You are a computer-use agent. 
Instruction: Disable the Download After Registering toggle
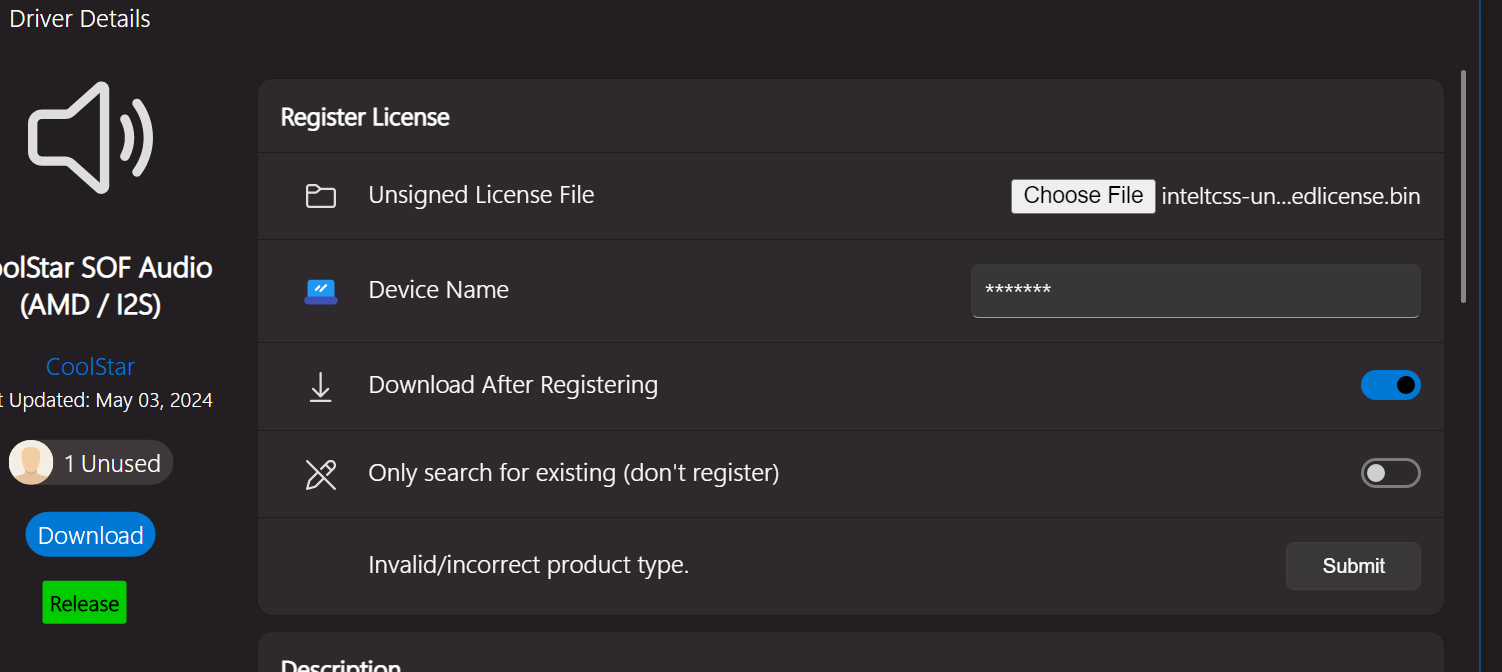[x=1390, y=385]
